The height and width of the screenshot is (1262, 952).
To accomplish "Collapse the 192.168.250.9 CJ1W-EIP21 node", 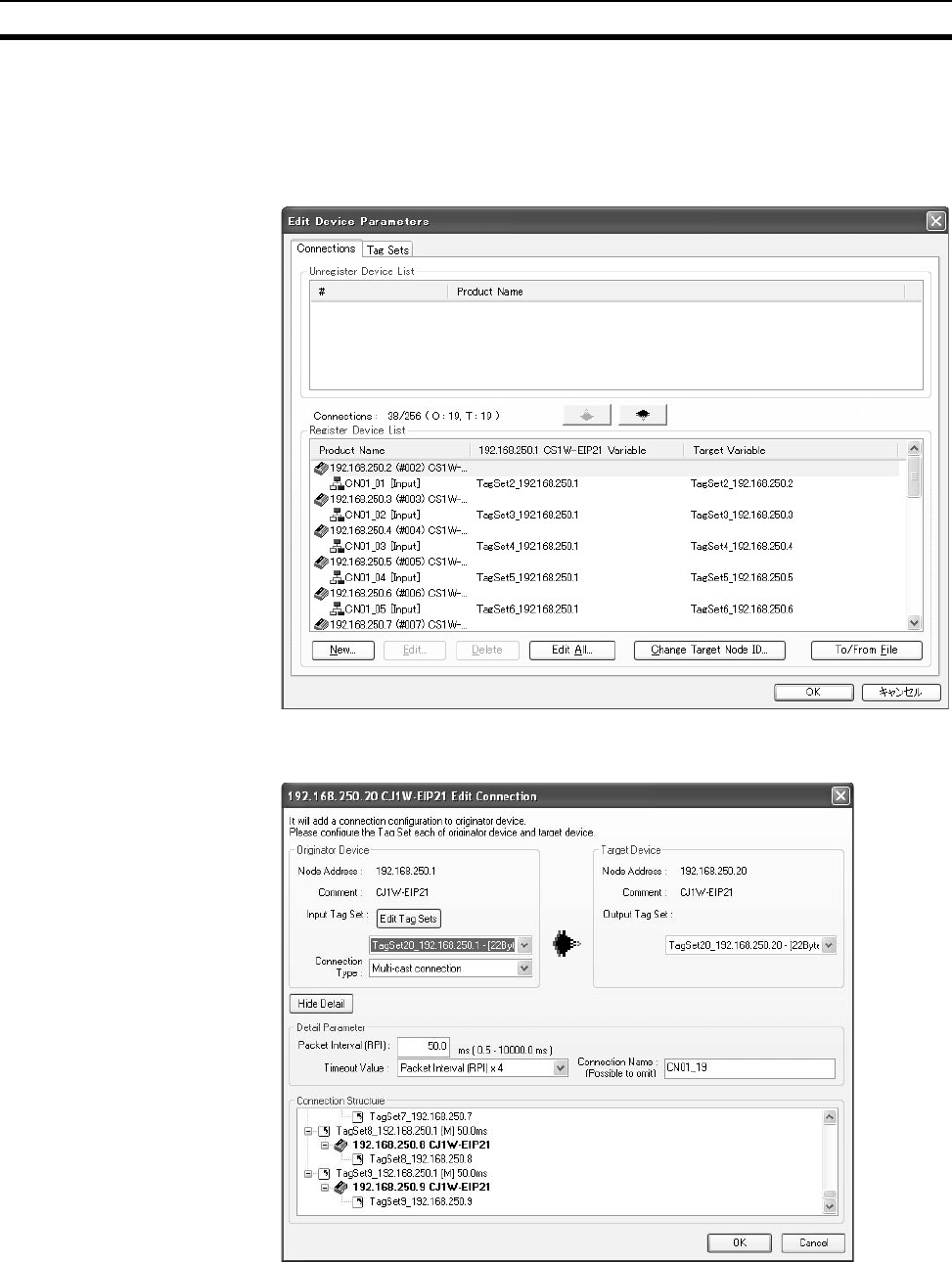I will (x=325, y=1187).
